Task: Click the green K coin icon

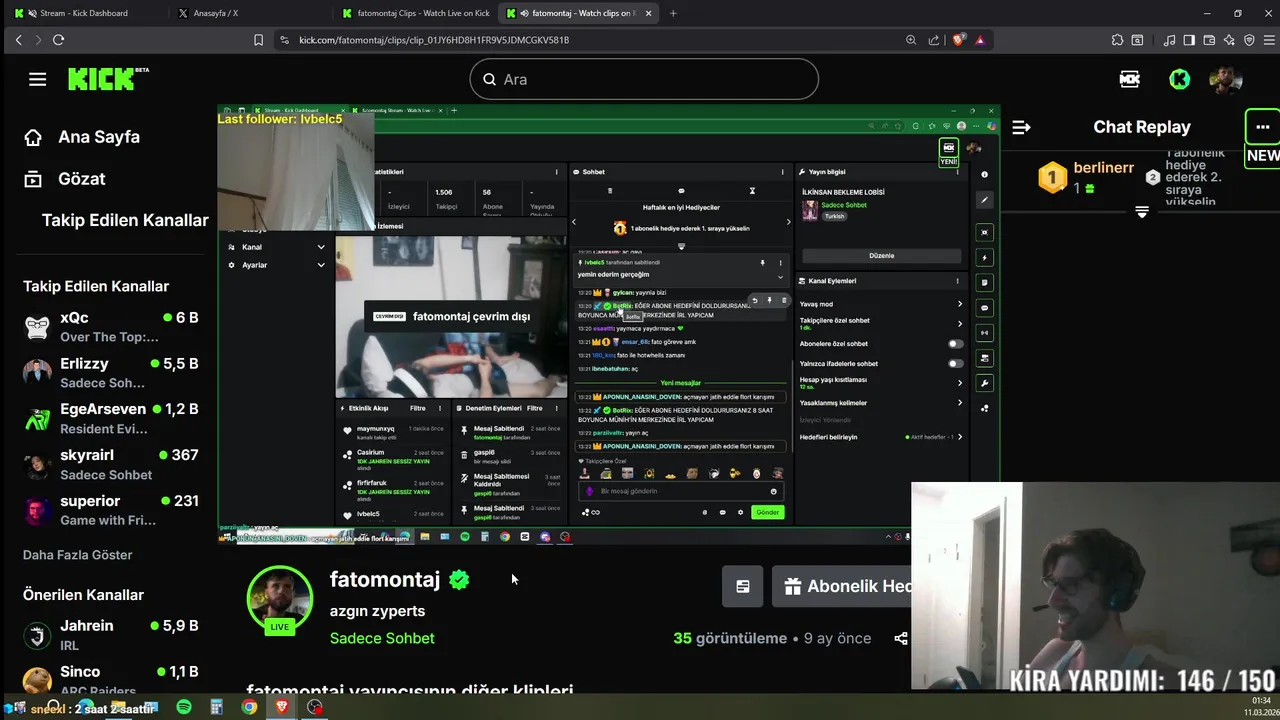Action: pyautogui.click(x=1180, y=79)
